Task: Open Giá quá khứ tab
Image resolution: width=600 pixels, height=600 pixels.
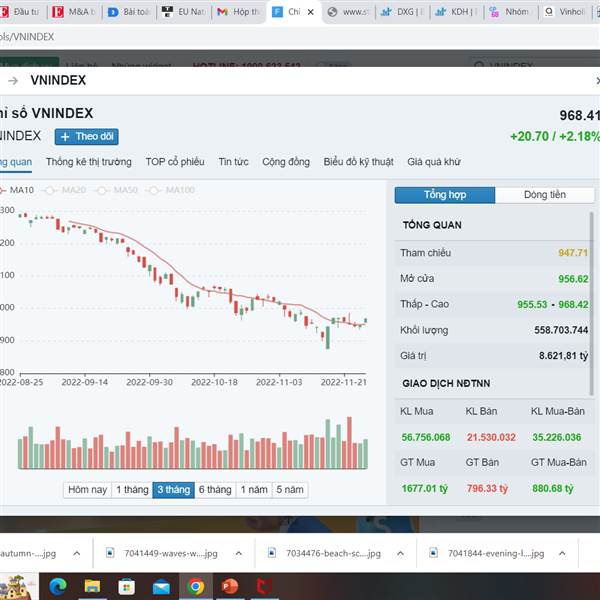Action: (434, 162)
